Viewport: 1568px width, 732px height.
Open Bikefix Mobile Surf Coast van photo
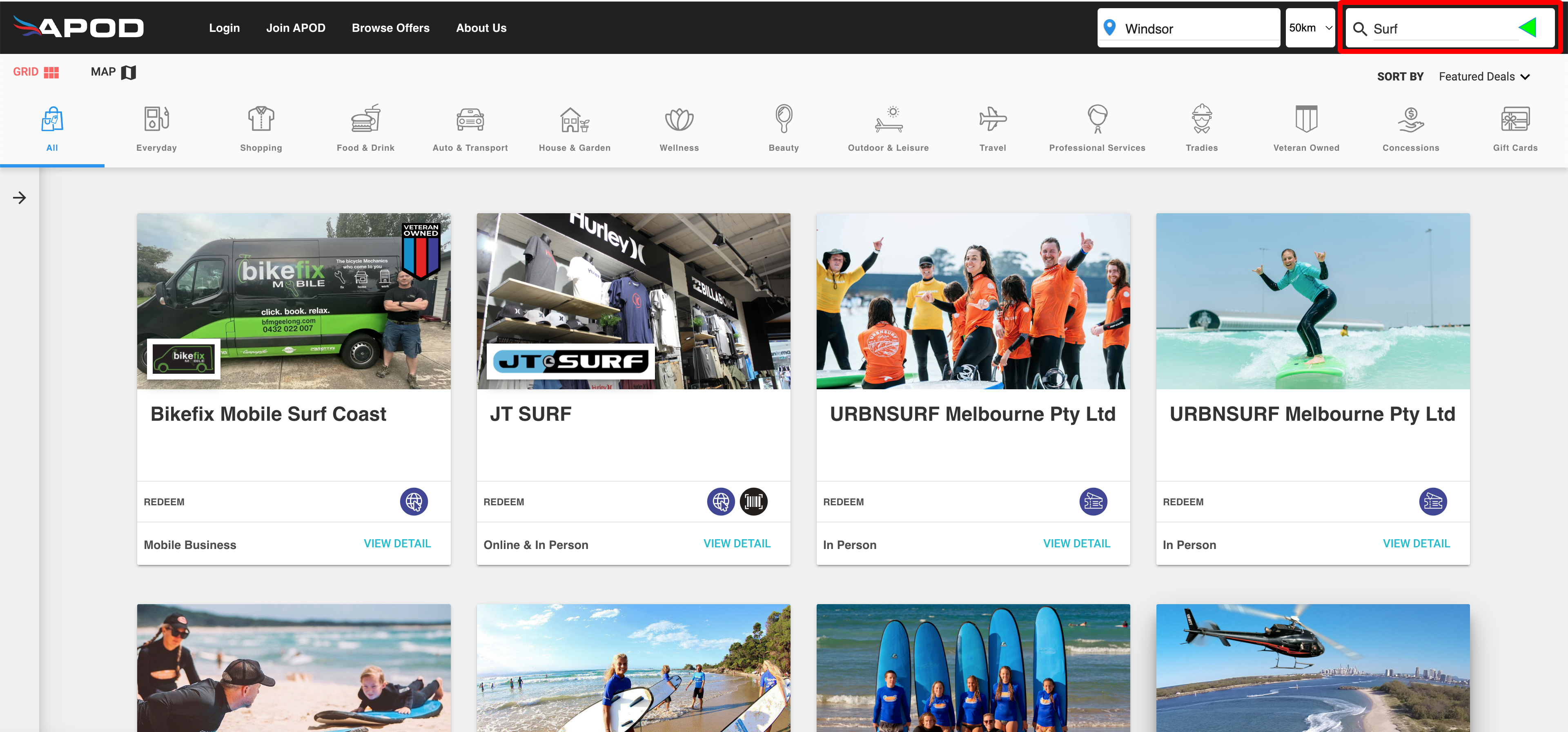click(294, 301)
